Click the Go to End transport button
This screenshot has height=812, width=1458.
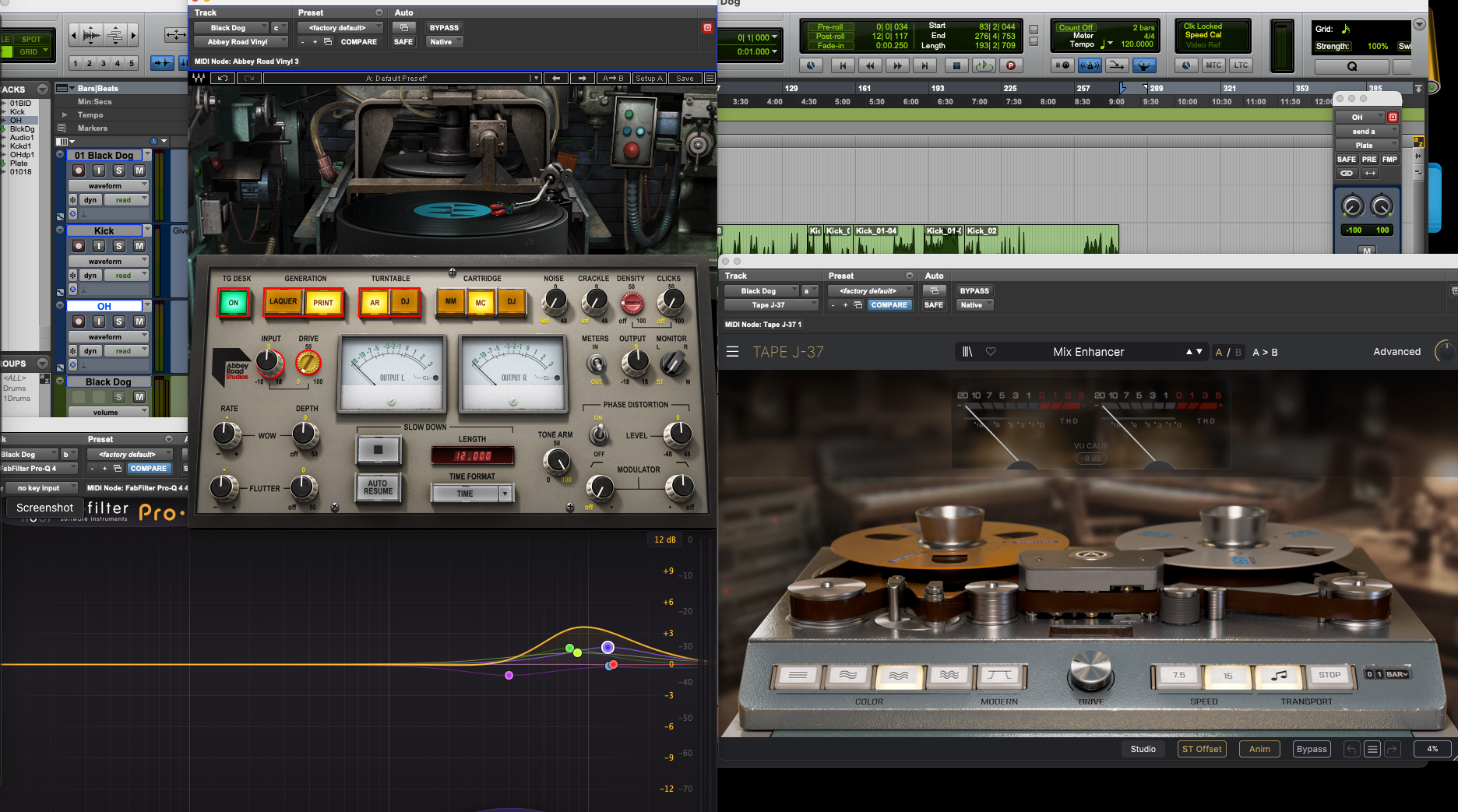(924, 65)
